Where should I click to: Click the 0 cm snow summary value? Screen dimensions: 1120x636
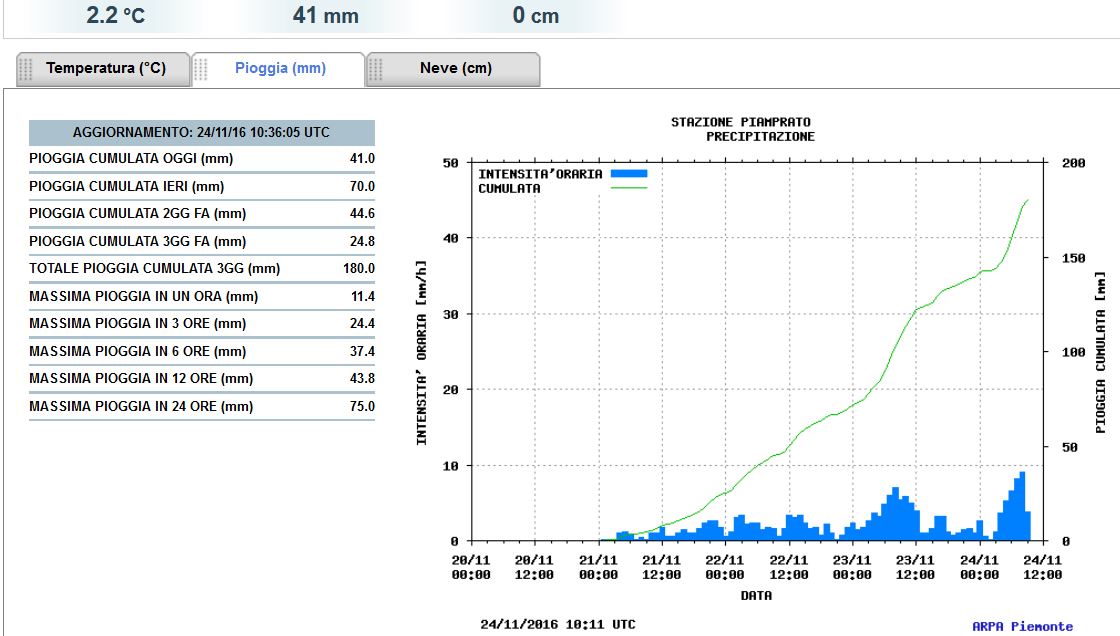tap(536, 15)
